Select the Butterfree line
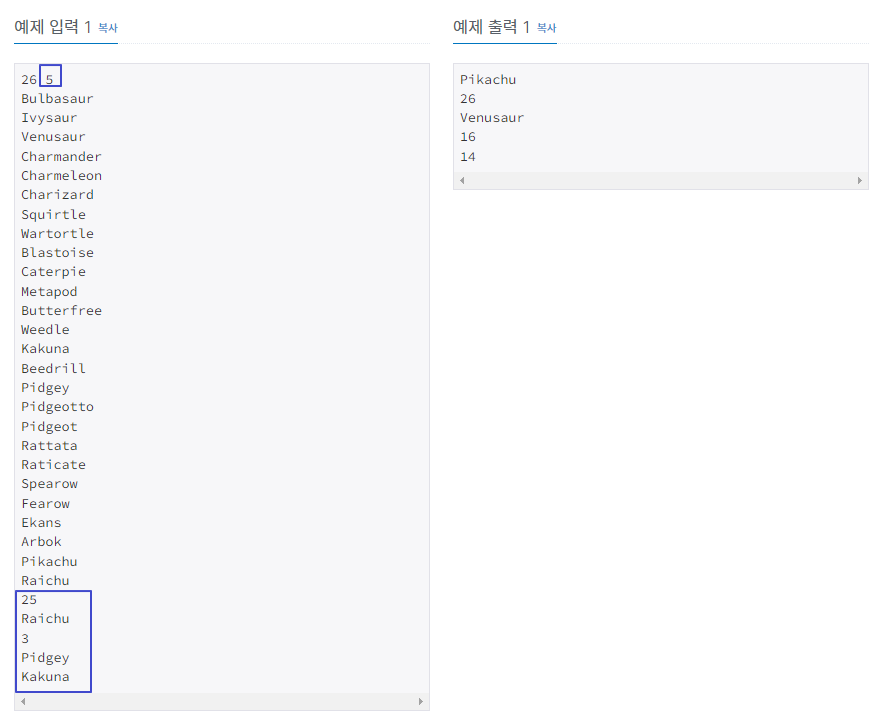Screen dimensions: 880x716 coord(61,311)
